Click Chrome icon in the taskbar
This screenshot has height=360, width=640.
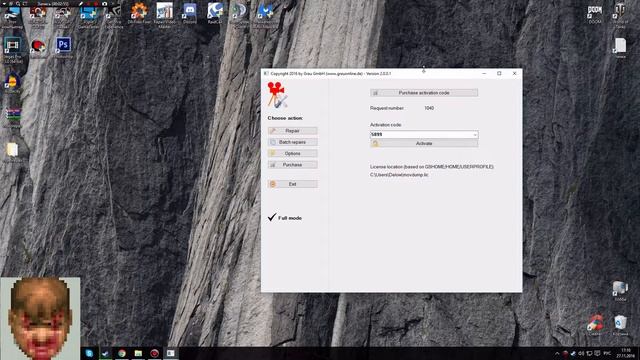tap(122, 353)
